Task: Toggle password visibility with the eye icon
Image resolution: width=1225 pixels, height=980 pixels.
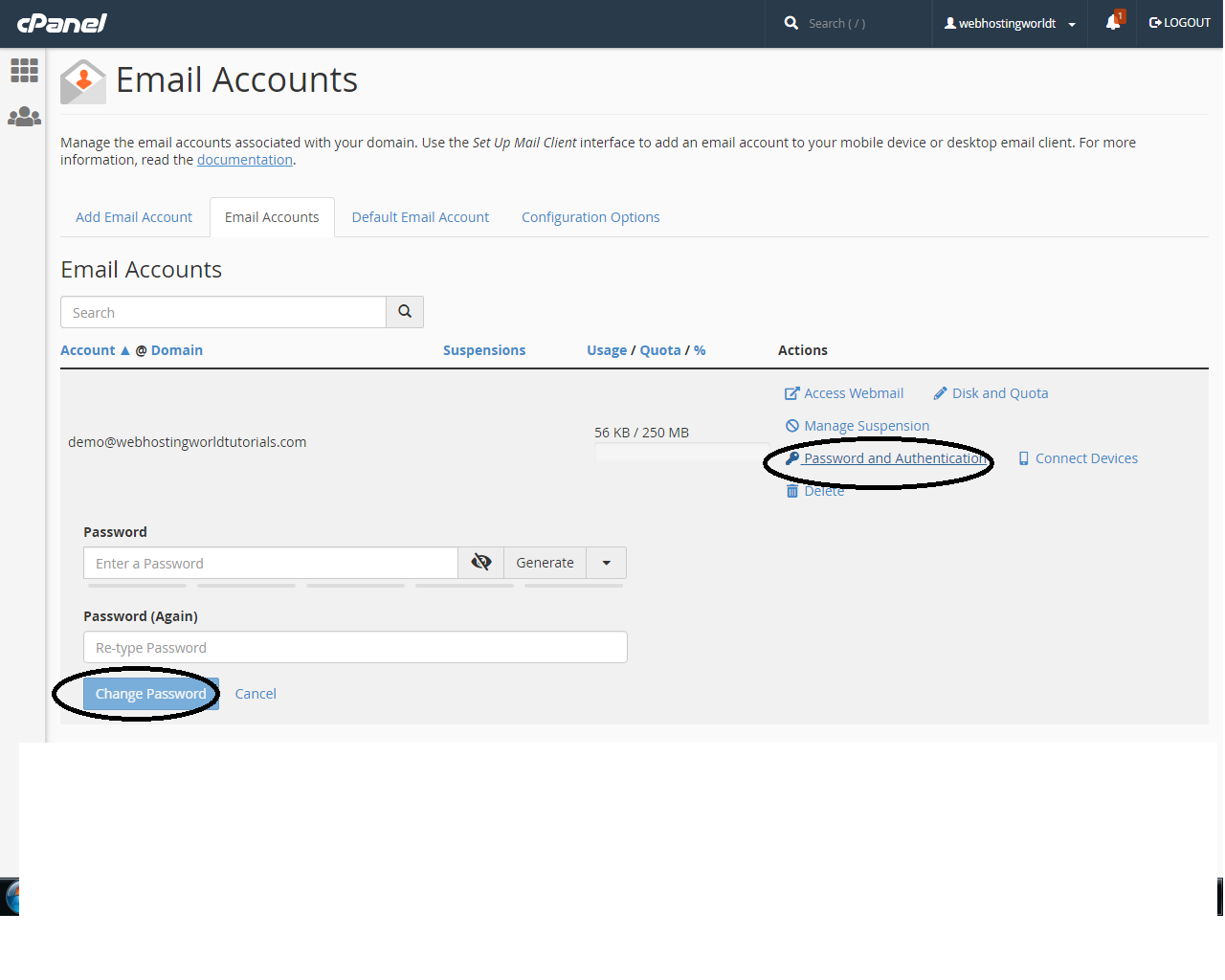Action: [x=481, y=562]
